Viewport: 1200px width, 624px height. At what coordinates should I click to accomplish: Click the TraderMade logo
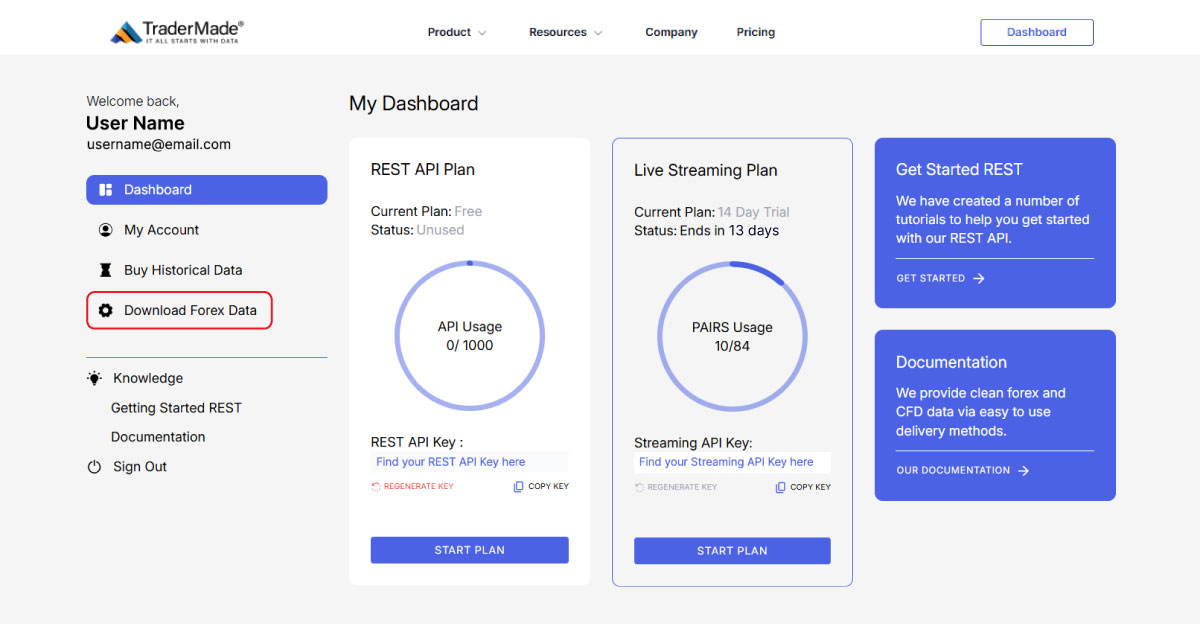pos(177,32)
